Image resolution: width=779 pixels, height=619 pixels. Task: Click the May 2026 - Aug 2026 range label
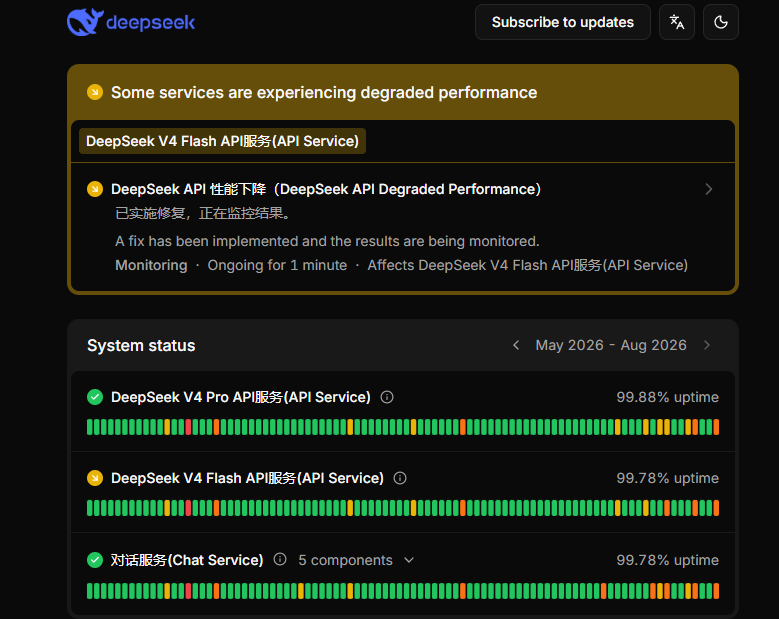tap(611, 345)
